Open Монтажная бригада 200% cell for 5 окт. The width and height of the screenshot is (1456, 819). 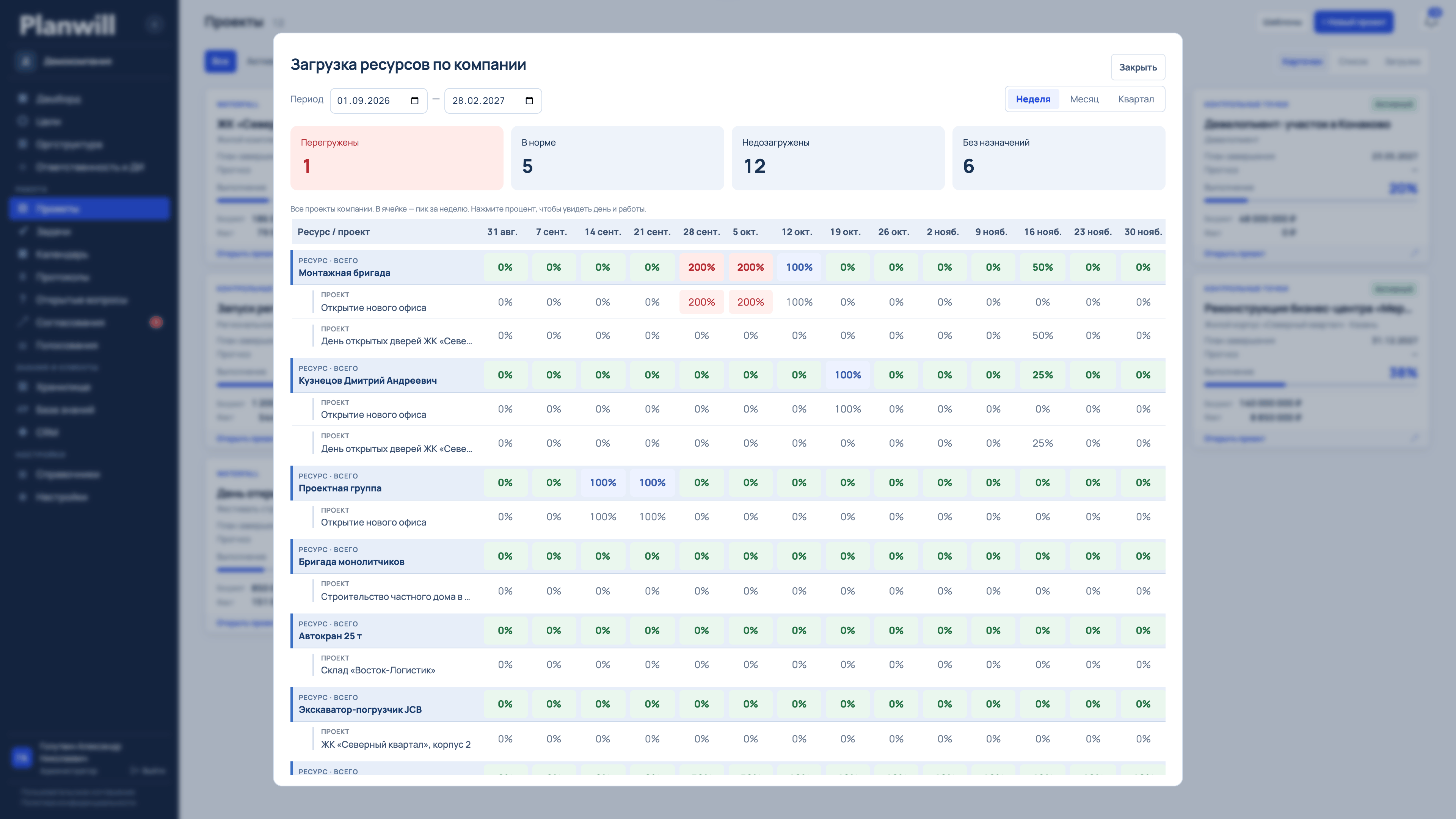[751, 267]
